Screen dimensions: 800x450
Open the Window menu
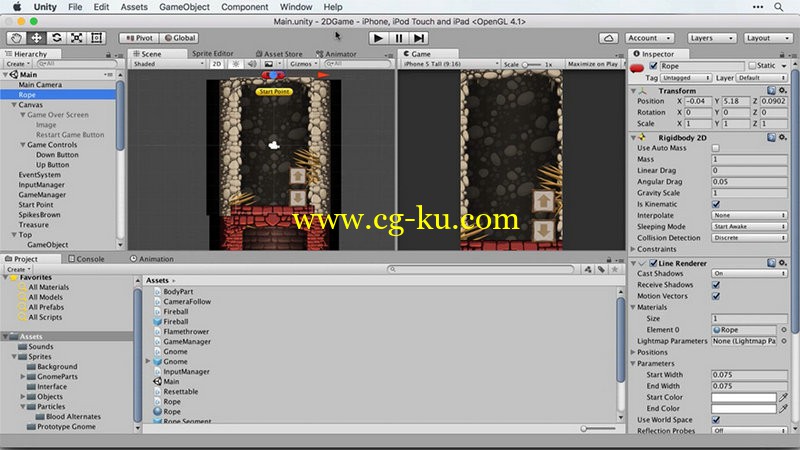tap(296, 7)
